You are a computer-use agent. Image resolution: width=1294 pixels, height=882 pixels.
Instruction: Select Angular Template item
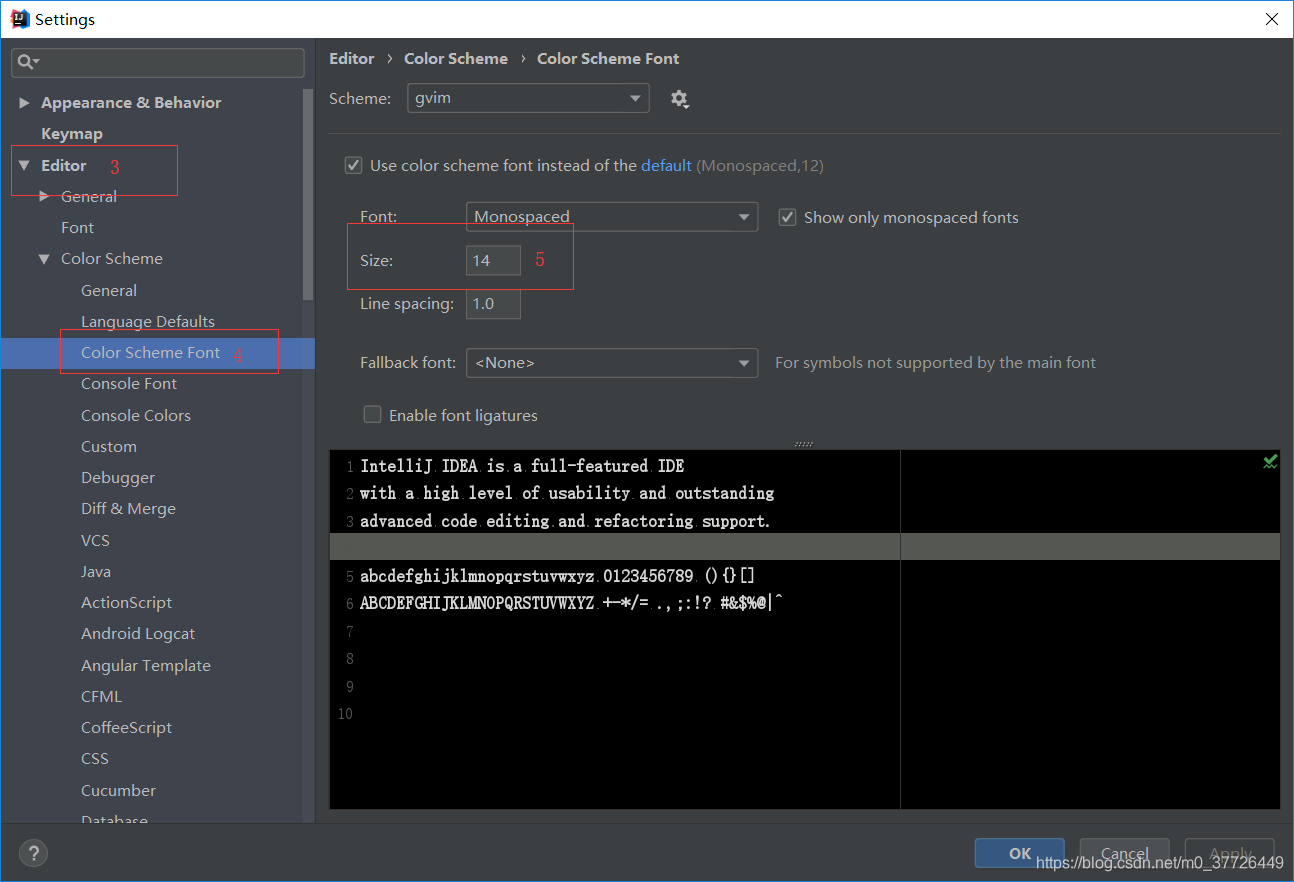click(146, 666)
